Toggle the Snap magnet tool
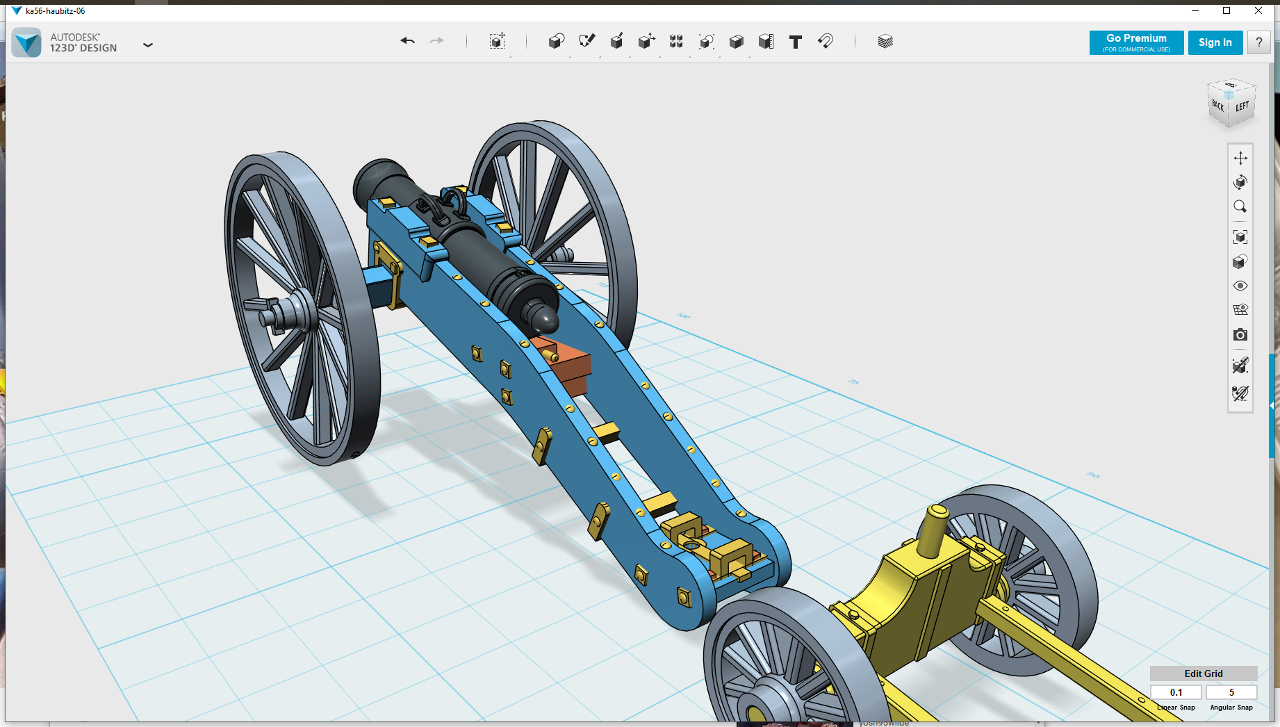 coord(826,42)
